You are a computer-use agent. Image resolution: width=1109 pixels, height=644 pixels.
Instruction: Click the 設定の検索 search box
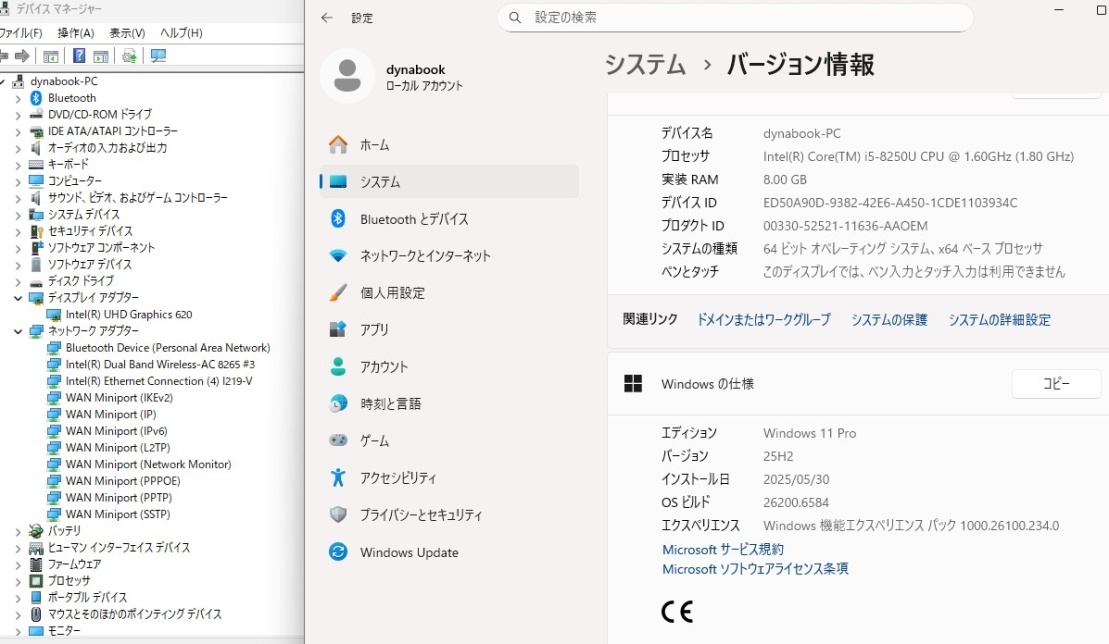point(735,18)
